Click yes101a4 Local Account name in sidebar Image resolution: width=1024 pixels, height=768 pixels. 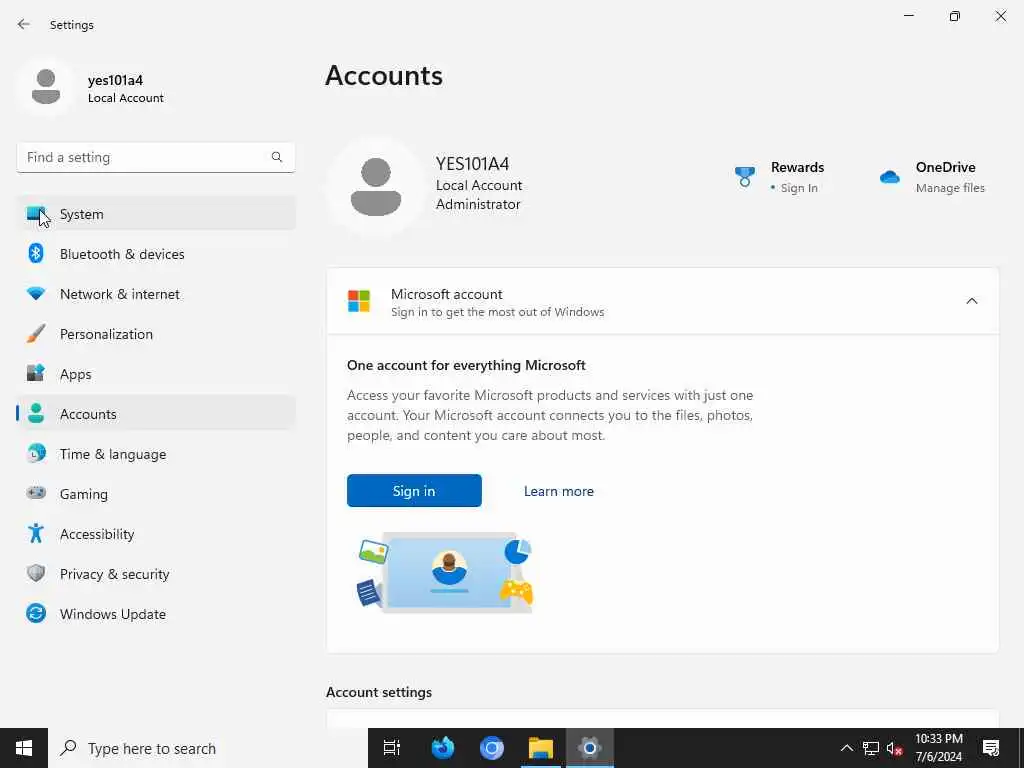click(x=125, y=88)
